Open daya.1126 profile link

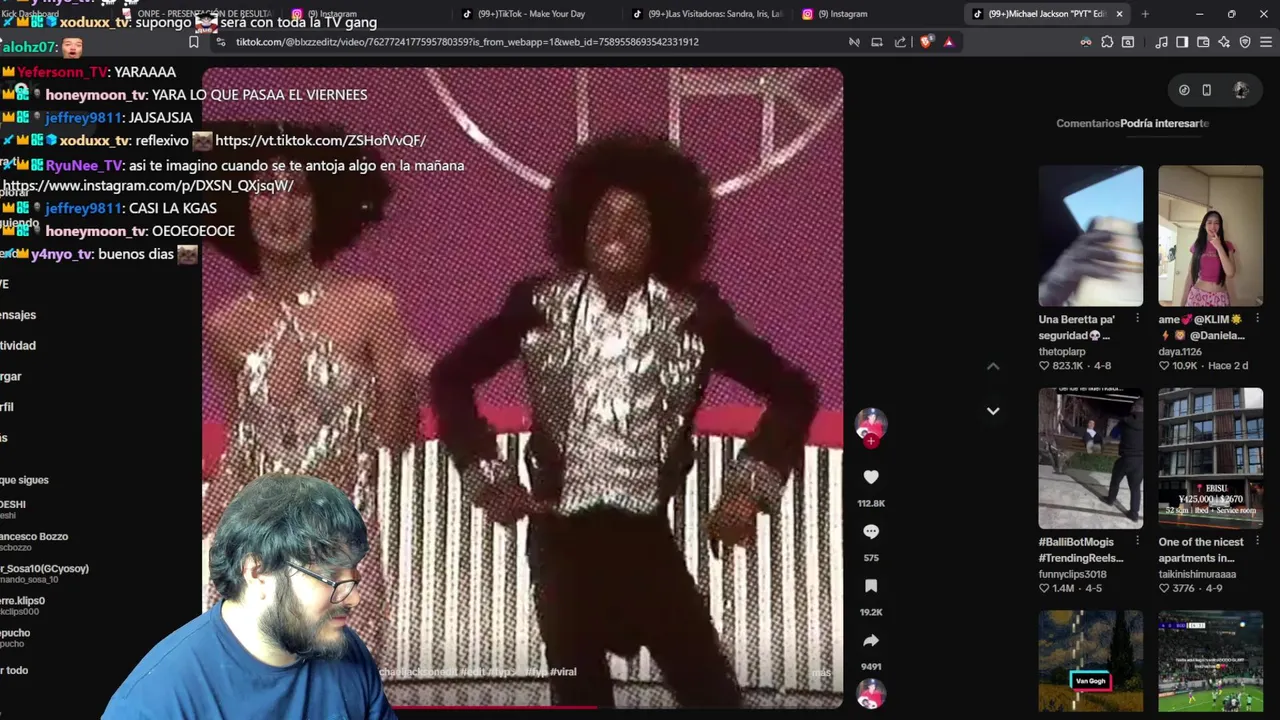tap(1179, 352)
